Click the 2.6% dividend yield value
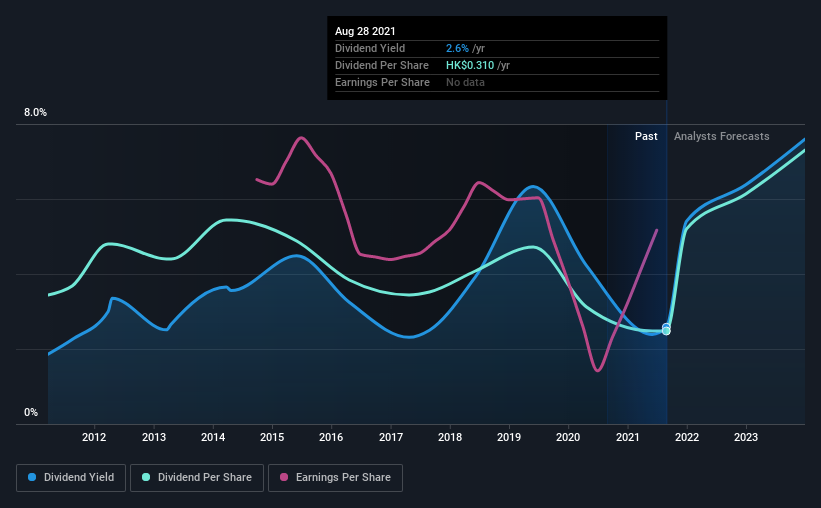This screenshot has height=508, width=821. pos(457,48)
